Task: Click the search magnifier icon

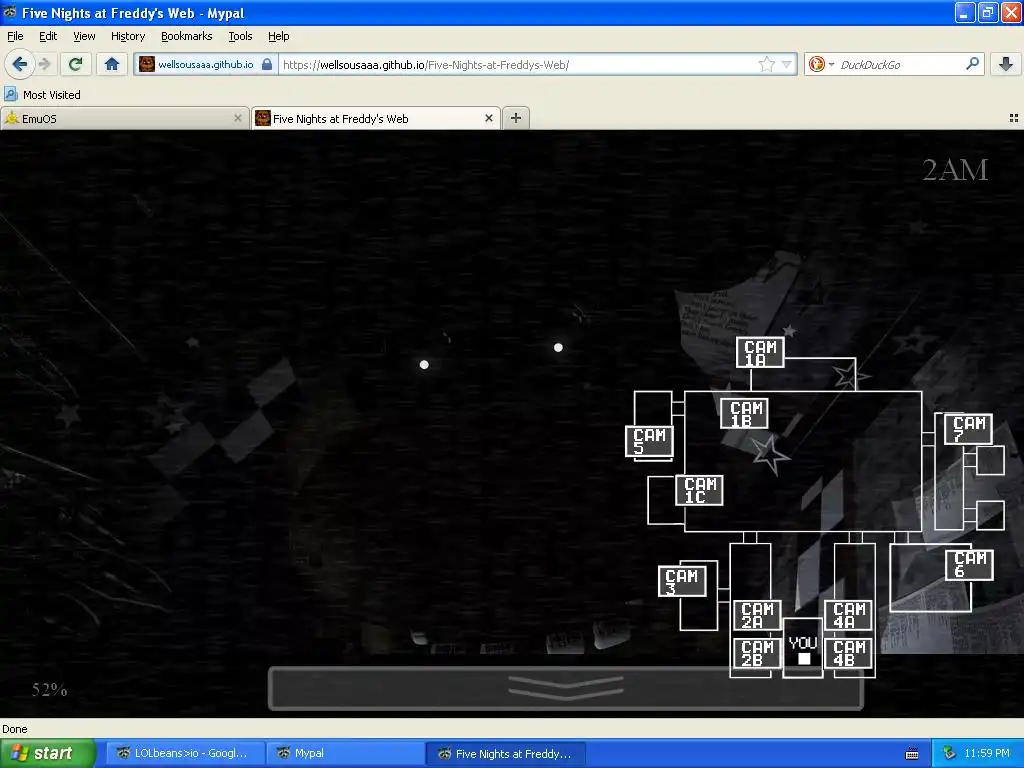Action: coord(972,64)
